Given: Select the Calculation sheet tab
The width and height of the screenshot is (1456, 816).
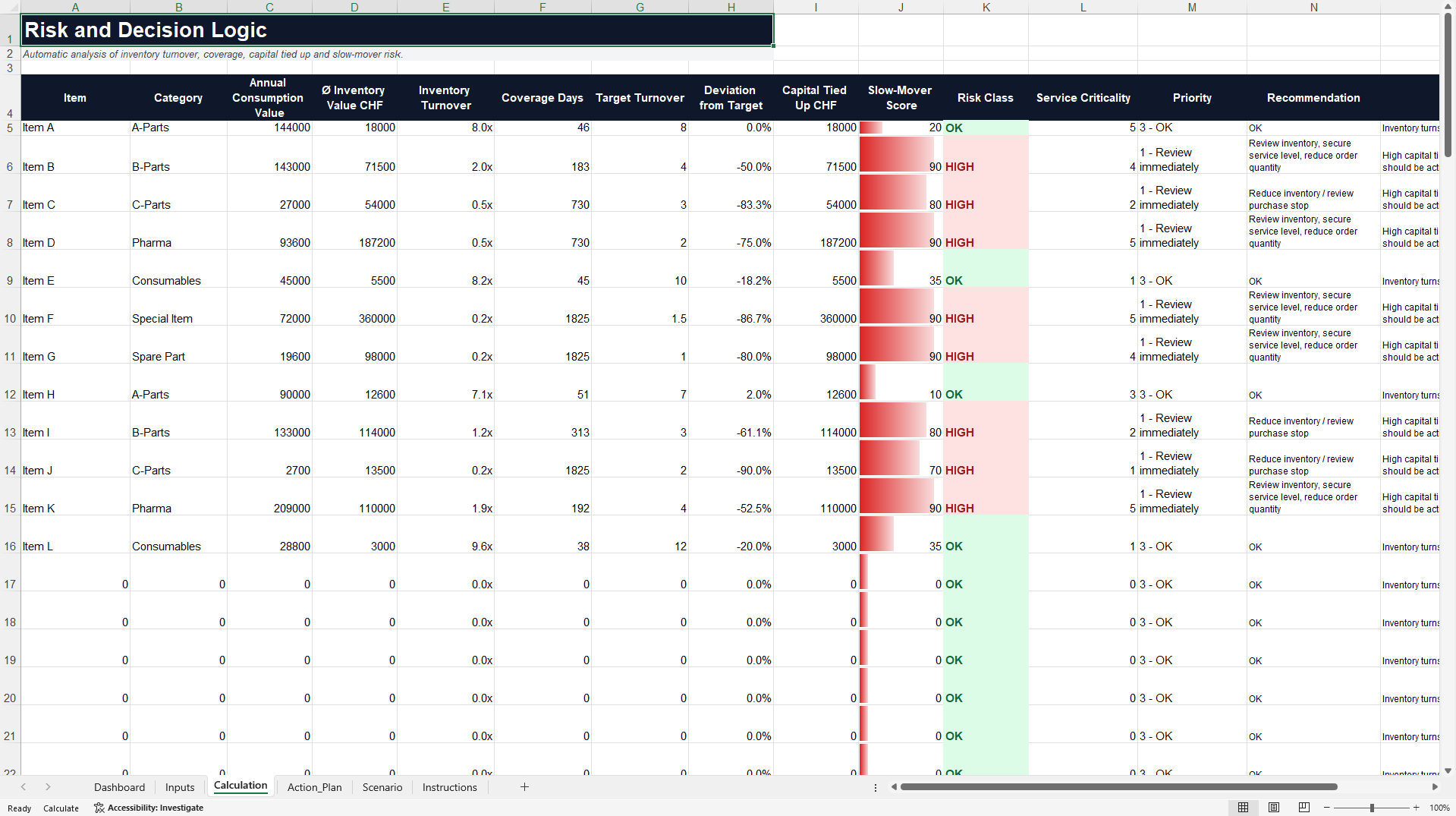Looking at the screenshot, I should coord(241,786).
